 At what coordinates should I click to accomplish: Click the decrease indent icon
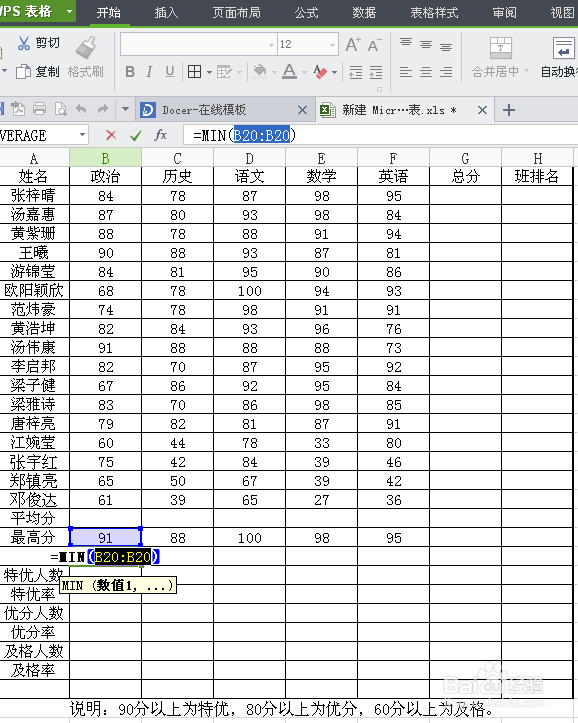click(356, 72)
